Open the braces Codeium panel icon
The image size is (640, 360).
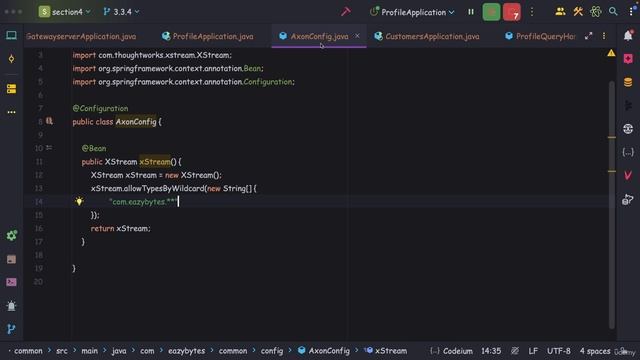click(x=628, y=153)
